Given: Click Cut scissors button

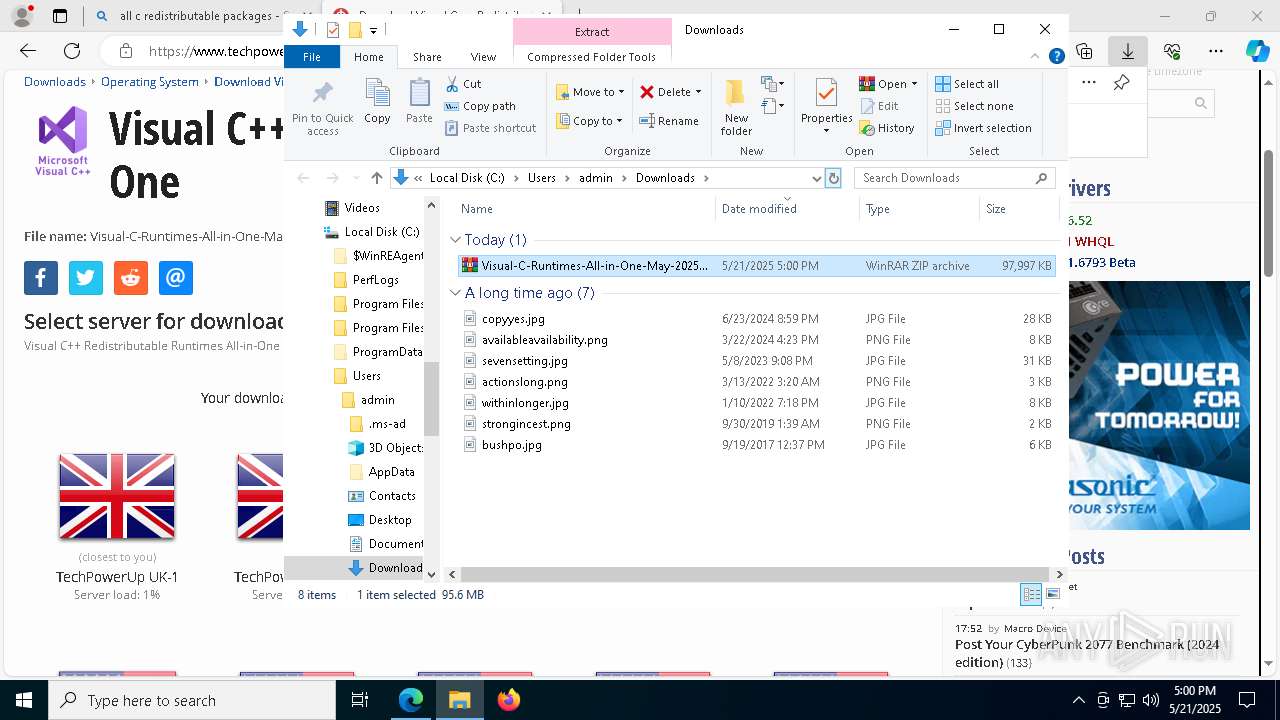Looking at the screenshot, I should tap(463, 84).
